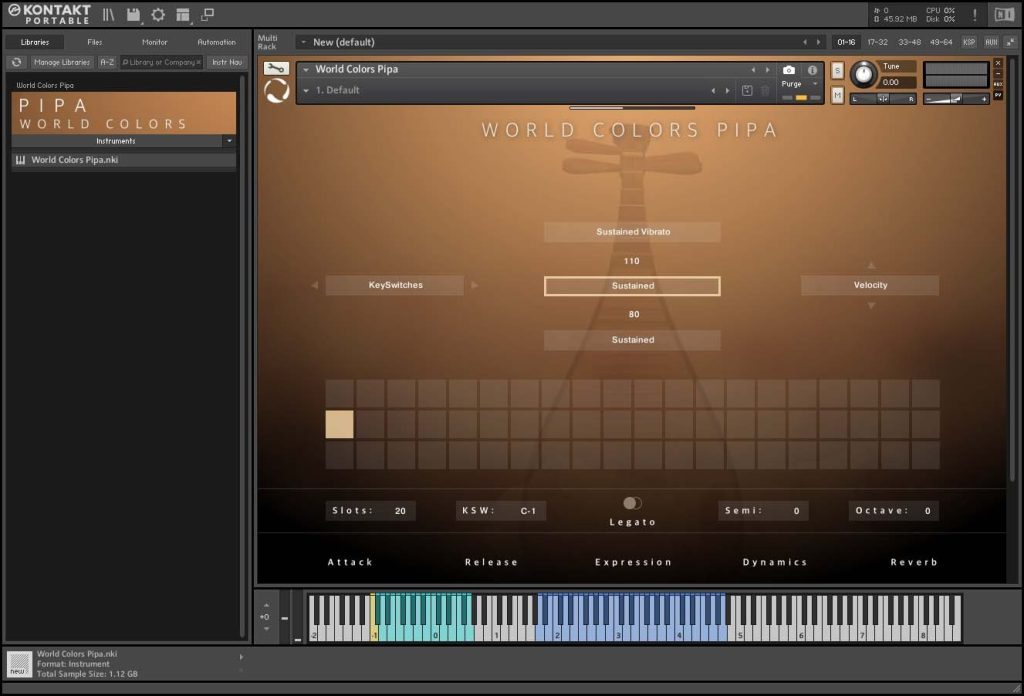Viewport: 1024px width, 696px height.
Task: Mute the instrument with M button
Action: (x=837, y=94)
